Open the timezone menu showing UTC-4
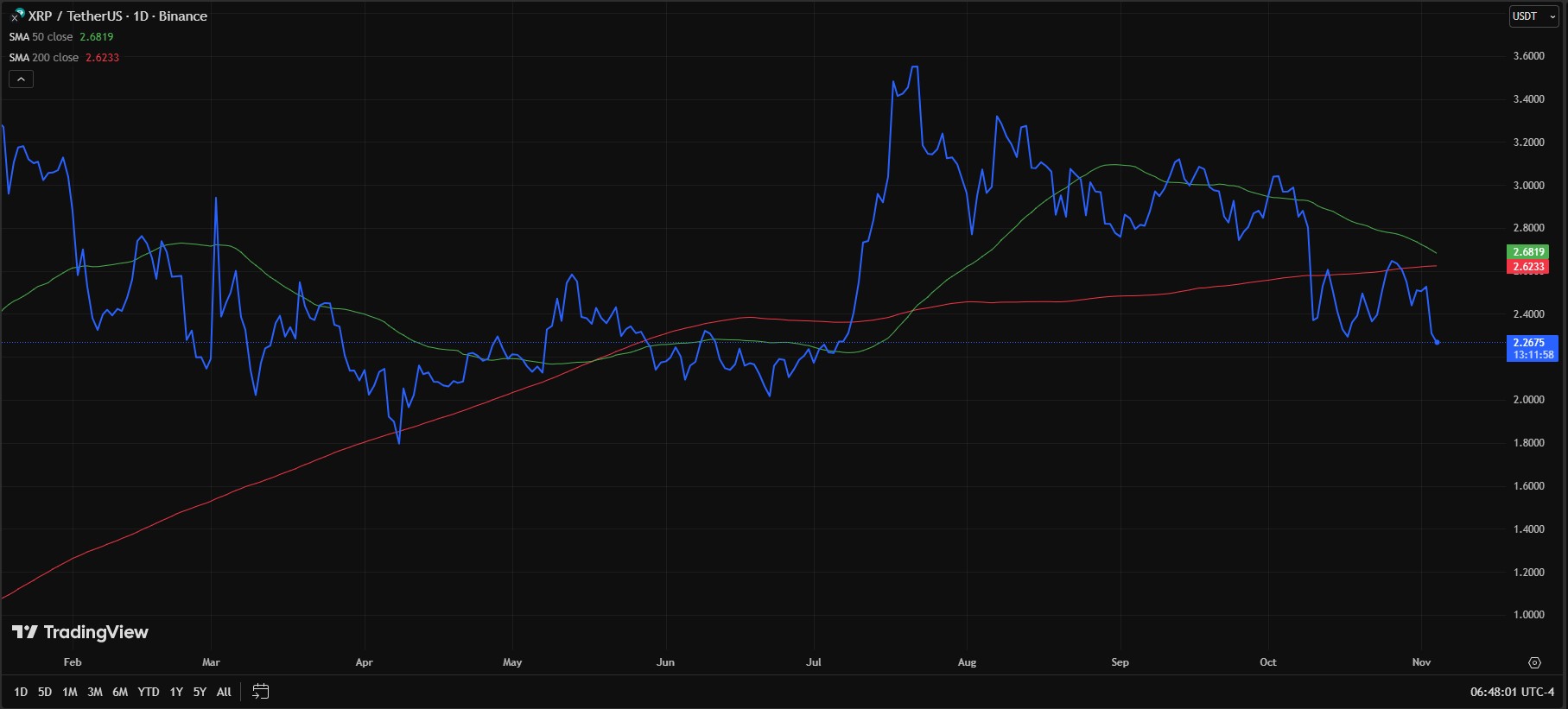Screen dimensions: 1568x709 1512,692
